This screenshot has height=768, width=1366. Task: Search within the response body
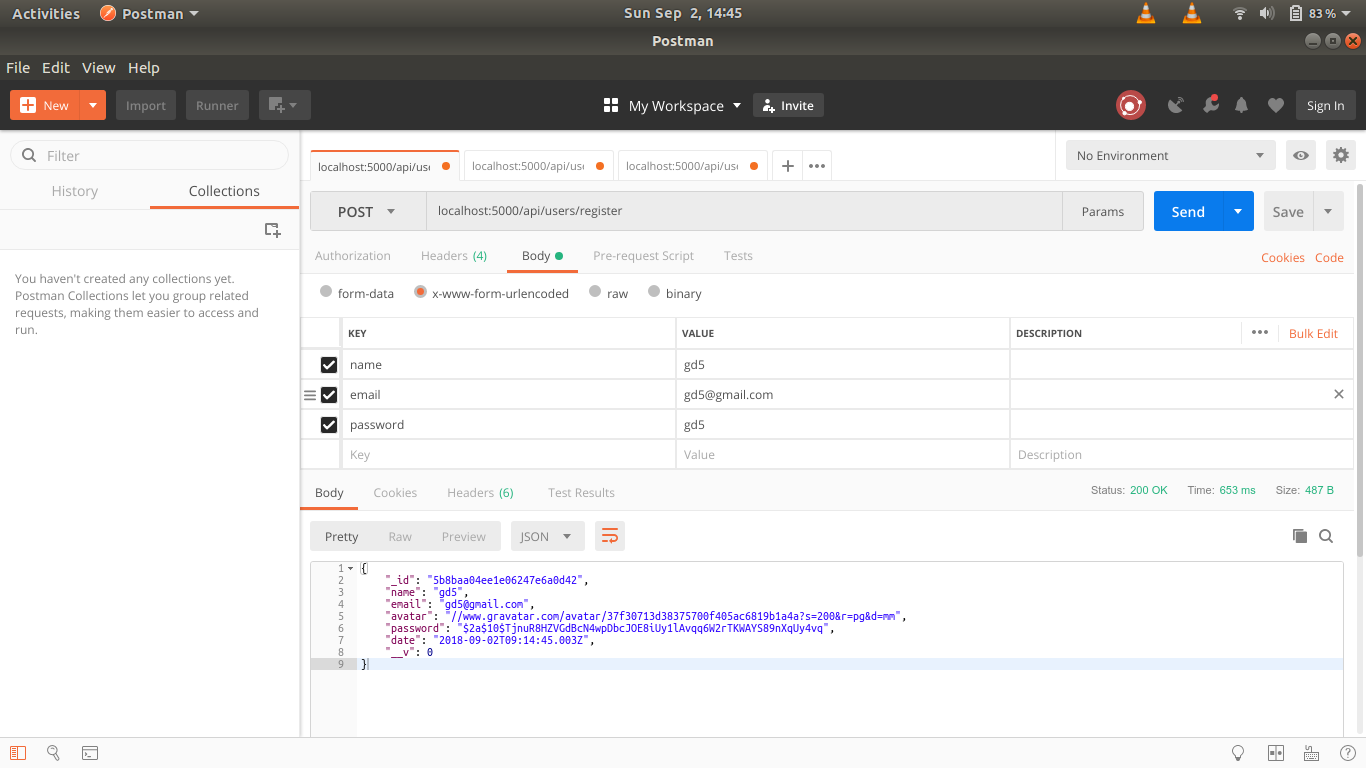1326,536
